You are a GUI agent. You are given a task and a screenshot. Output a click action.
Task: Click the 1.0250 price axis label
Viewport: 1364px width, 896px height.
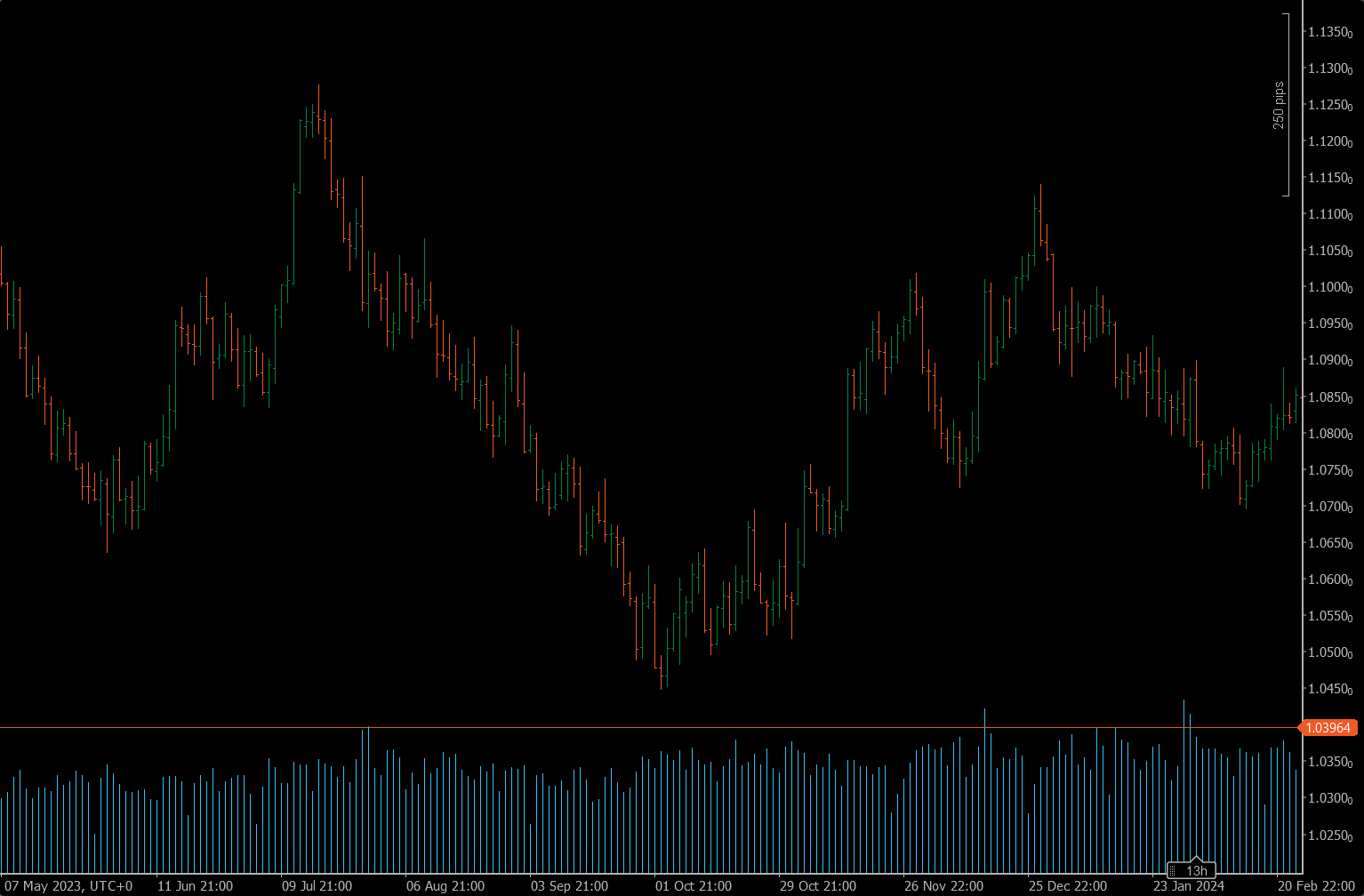tap(1329, 836)
